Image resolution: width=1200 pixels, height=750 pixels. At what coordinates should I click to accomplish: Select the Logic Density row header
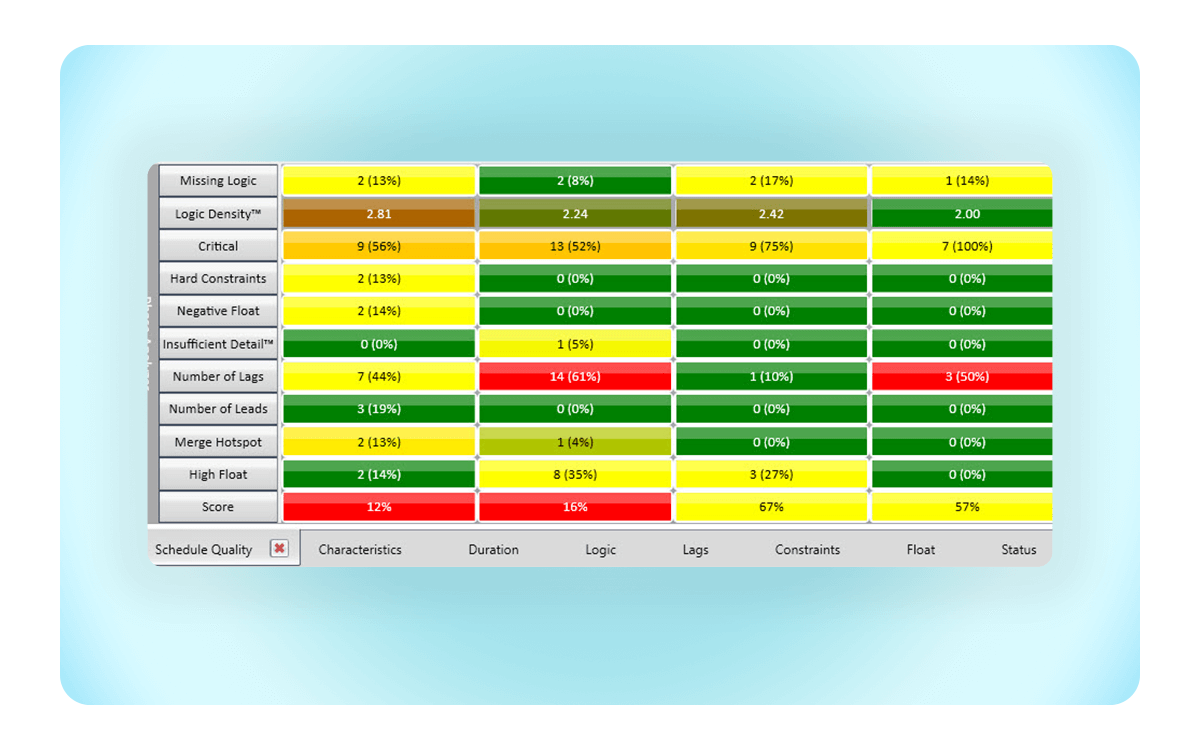[218, 214]
